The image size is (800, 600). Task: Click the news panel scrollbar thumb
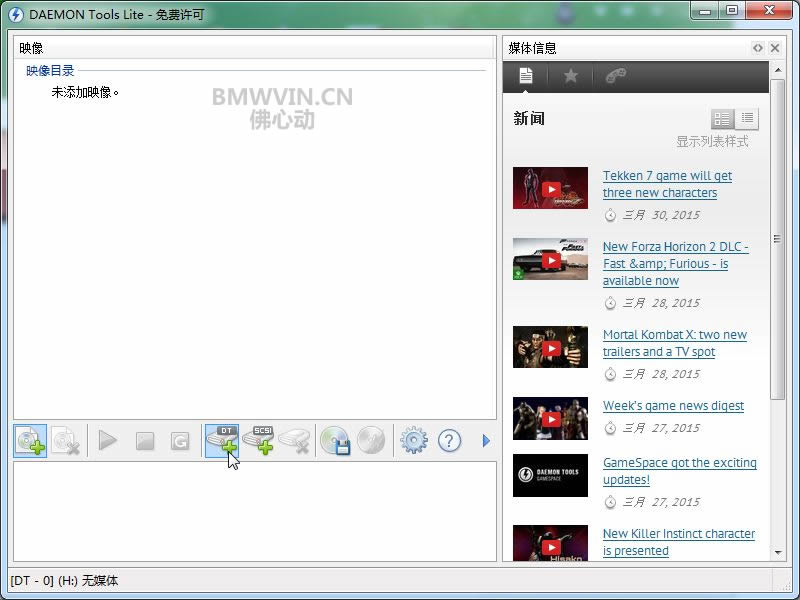click(x=778, y=239)
